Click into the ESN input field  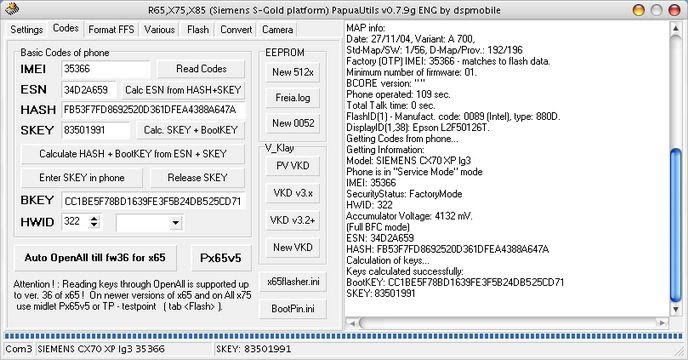89,90
